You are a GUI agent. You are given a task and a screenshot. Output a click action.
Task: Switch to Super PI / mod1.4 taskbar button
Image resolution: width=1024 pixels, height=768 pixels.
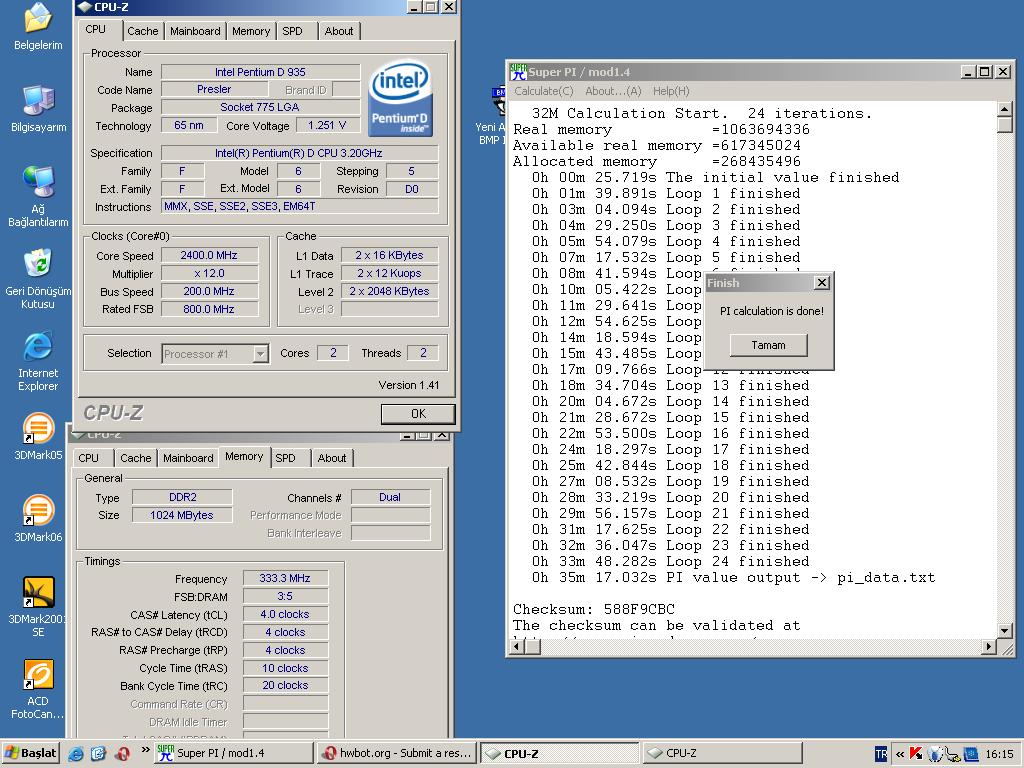coord(234,753)
